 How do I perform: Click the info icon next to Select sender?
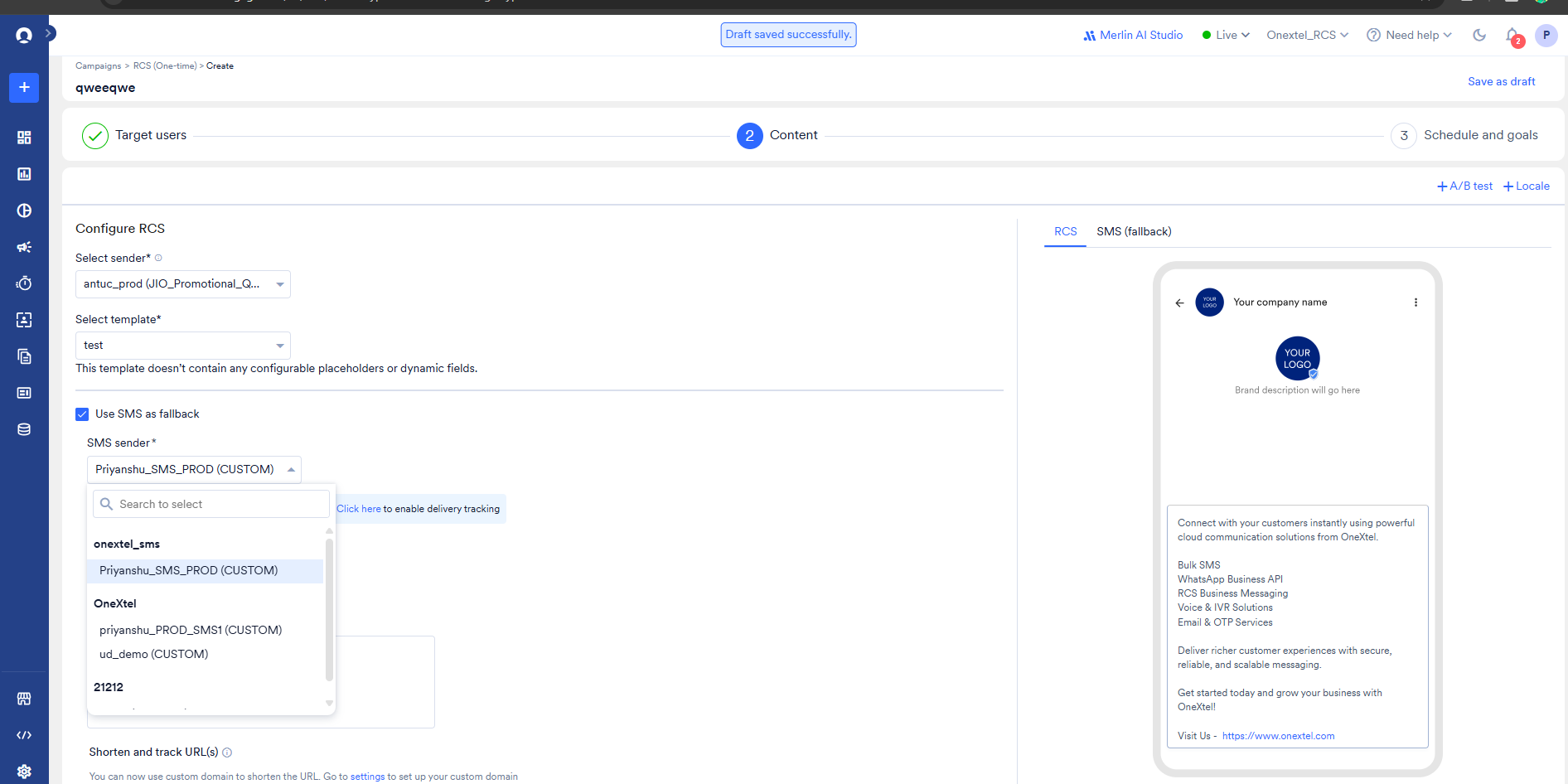[x=158, y=258]
